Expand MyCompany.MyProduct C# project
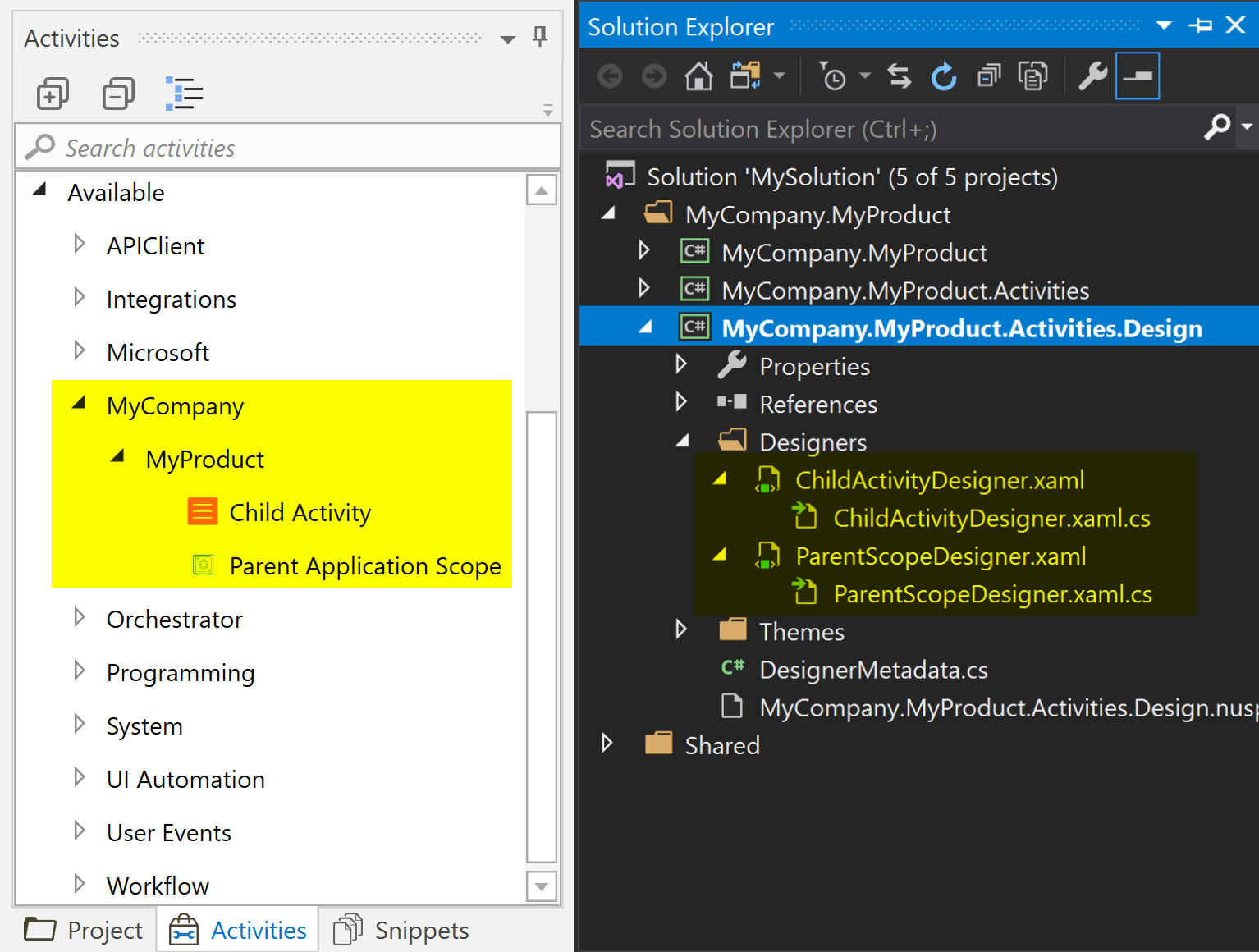The image size is (1259, 952). click(x=643, y=249)
